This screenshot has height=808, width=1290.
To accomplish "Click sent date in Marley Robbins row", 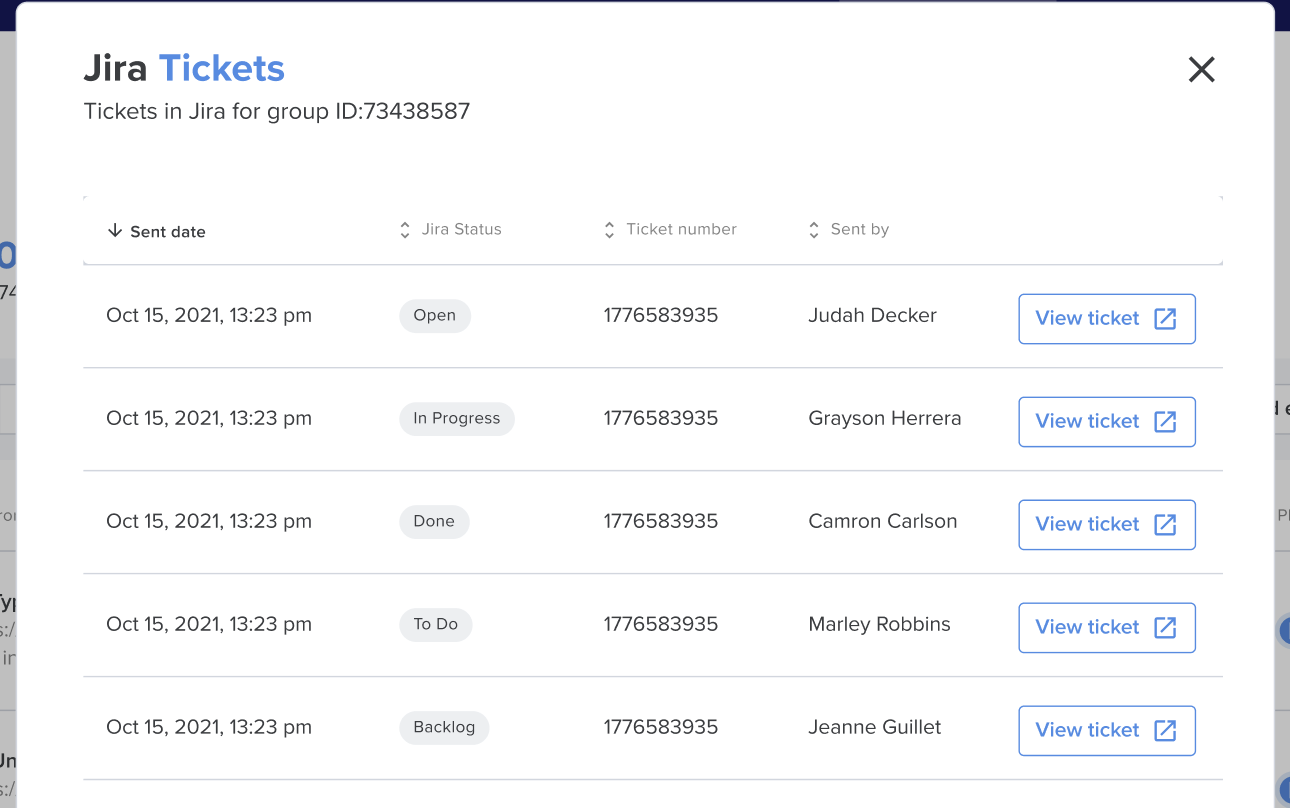I will pos(209,624).
